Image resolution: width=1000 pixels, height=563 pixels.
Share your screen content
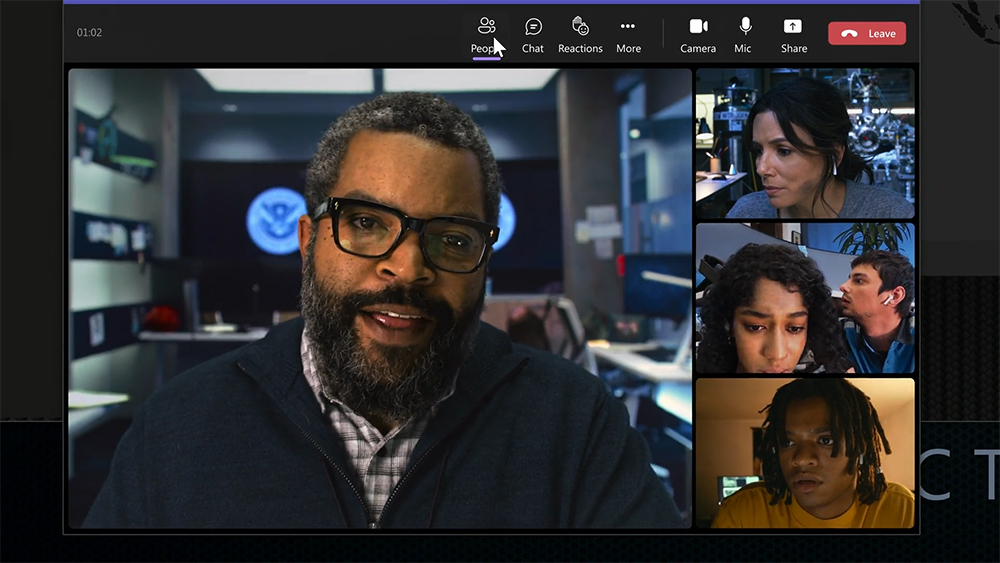793,35
